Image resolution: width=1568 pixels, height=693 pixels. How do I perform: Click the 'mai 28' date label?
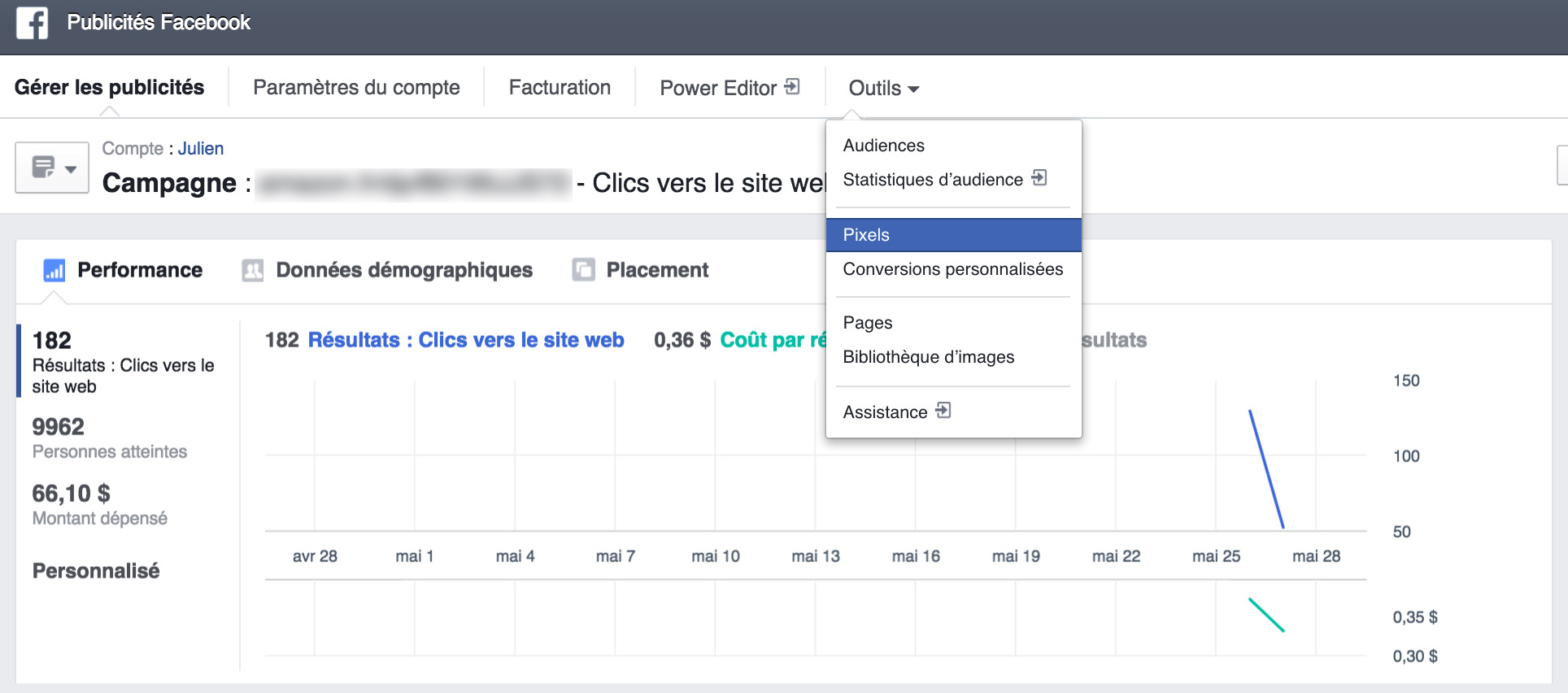point(1316,556)
